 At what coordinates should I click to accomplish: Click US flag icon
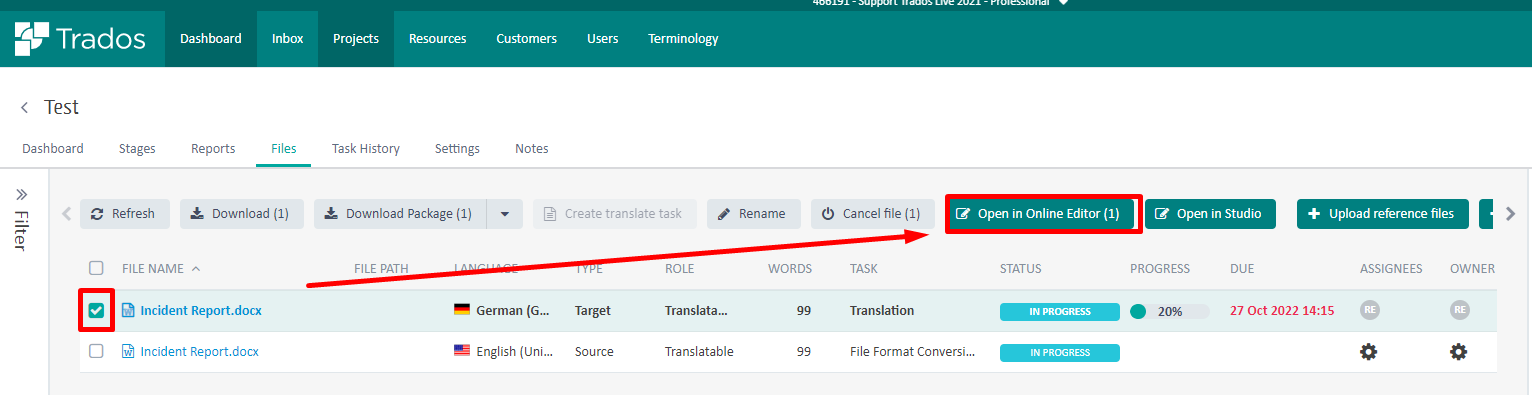click(462, 351)
